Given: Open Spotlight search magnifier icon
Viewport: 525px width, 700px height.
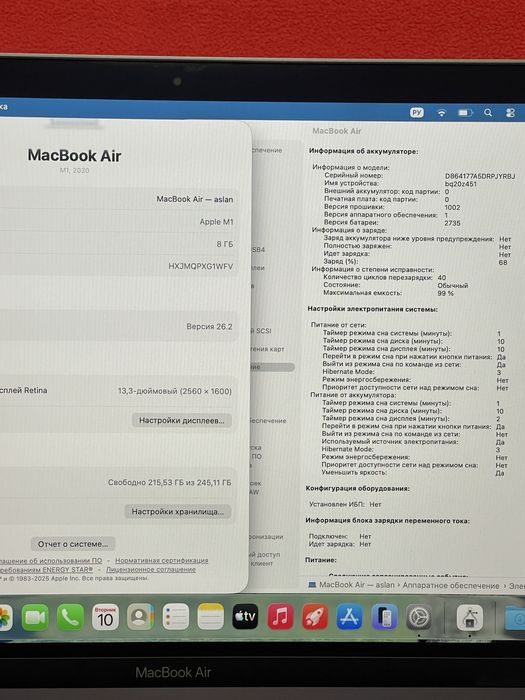Looking at the screenshot, I should click(488, 113).
